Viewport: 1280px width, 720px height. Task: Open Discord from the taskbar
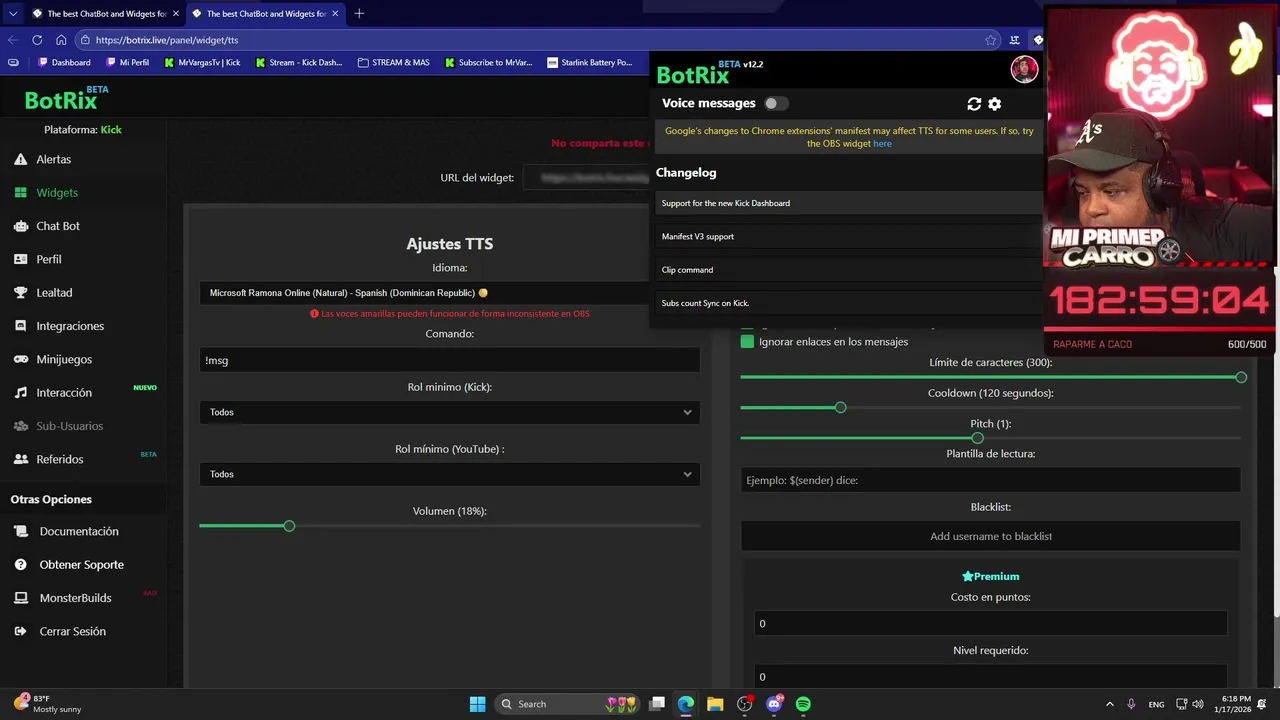click(x=774, y=704)
